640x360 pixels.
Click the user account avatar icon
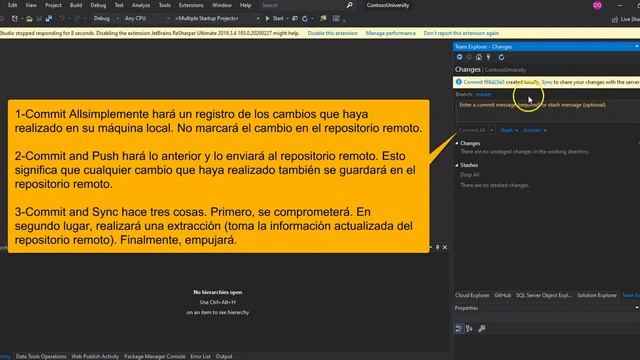click(x=597, y=5)
